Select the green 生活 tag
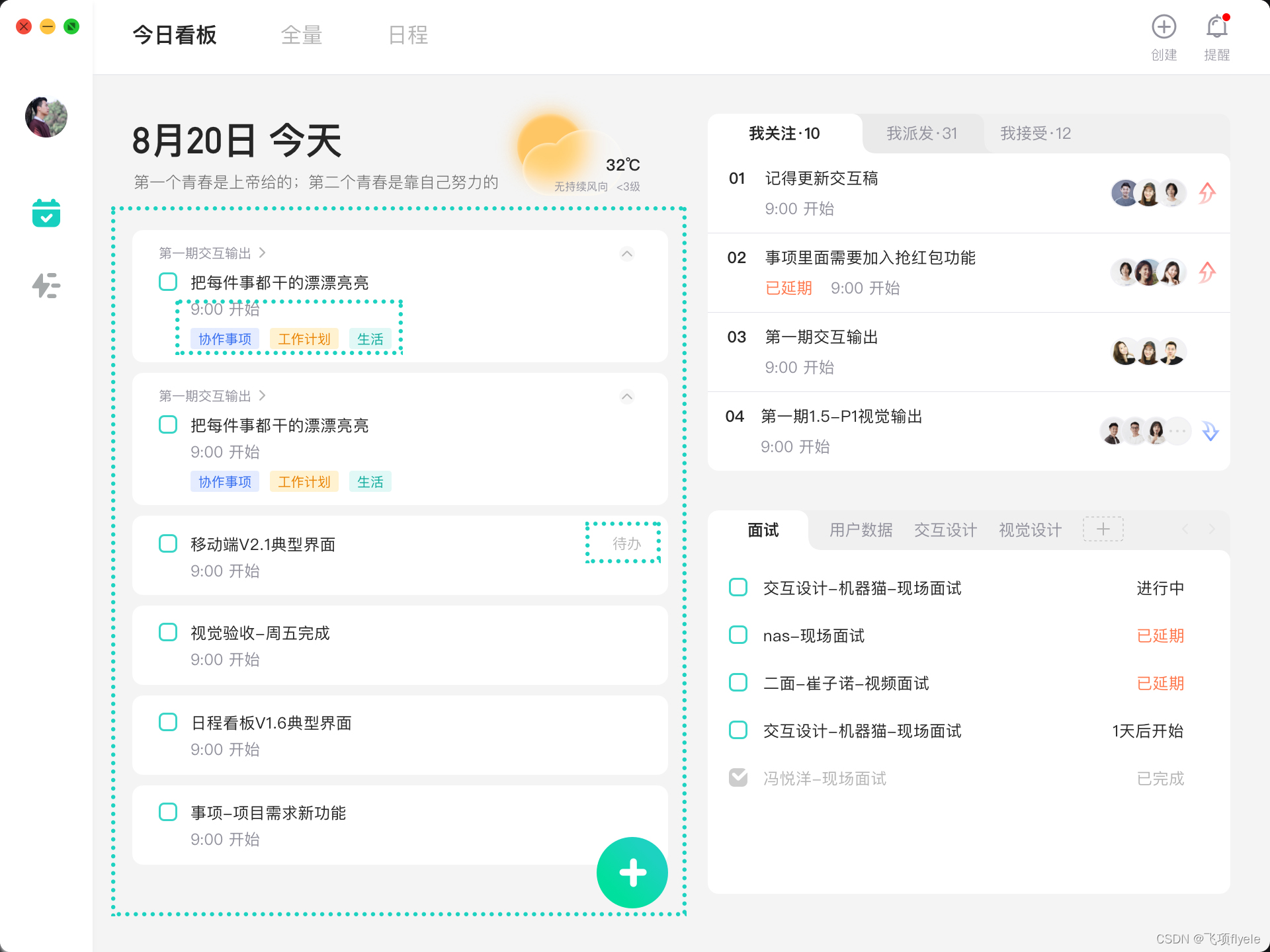 tap(370, 338)
